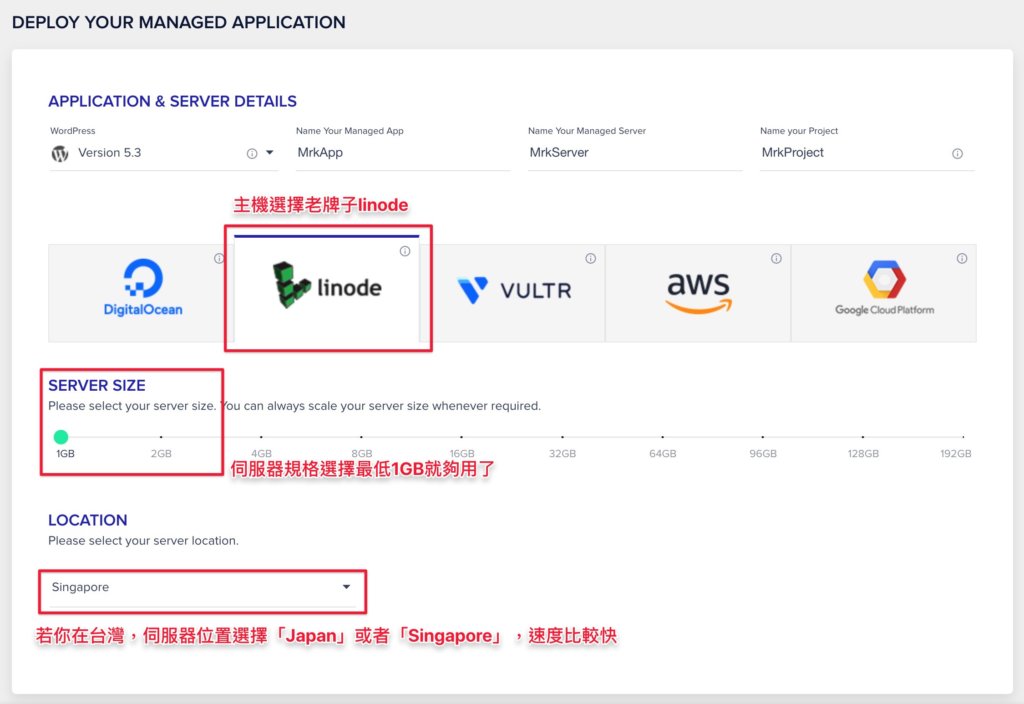The width and height of the screenshot is (1024, 704).
Task: Click the 'Please select your server location.' text
Action: (x=144, y=541)
